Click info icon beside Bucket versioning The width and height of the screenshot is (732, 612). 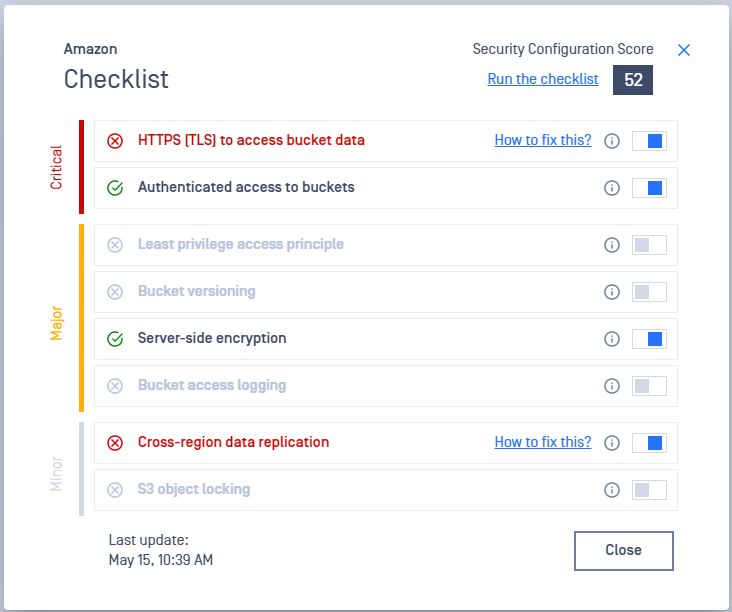(x=612, y=292)
